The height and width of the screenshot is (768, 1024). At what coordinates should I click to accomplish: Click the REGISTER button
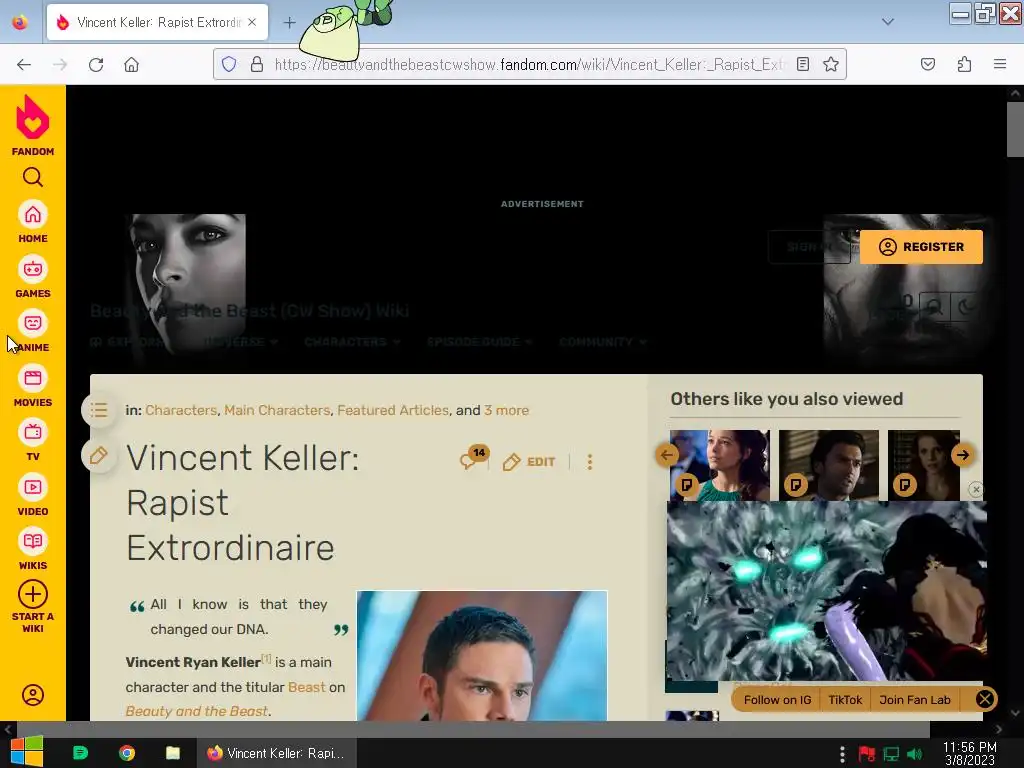pos(921,247)
